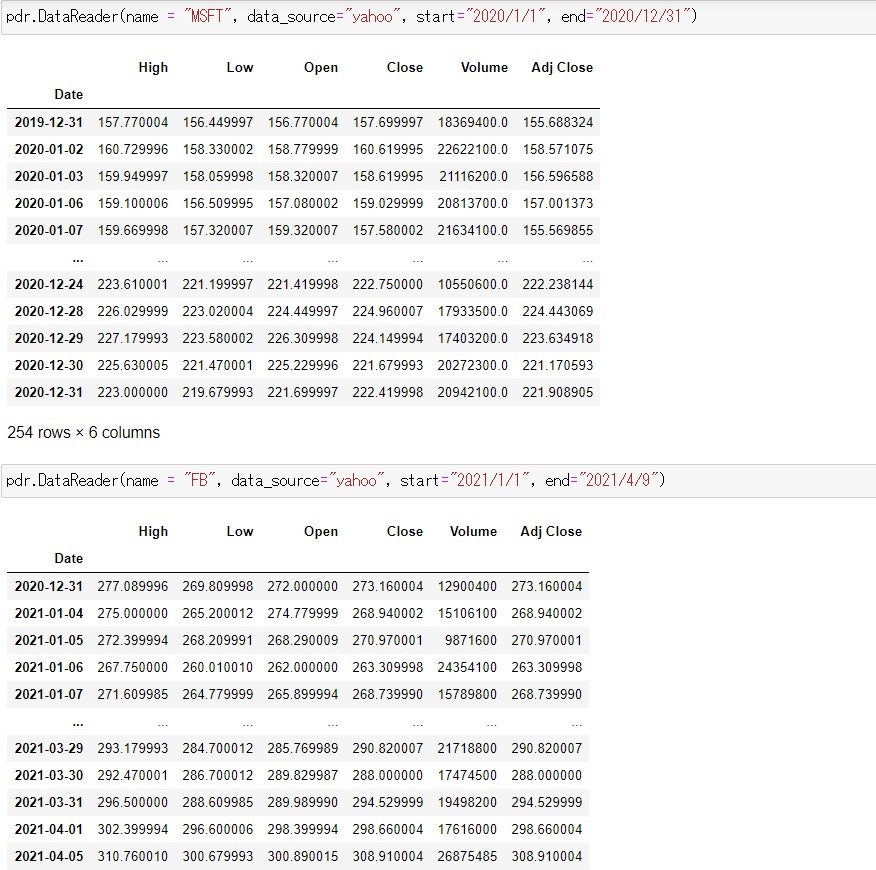Image resolution: width=876 pixels, height=870 pixels.
Task: Click the Open value 262.000000
Action: click(303, 667)
